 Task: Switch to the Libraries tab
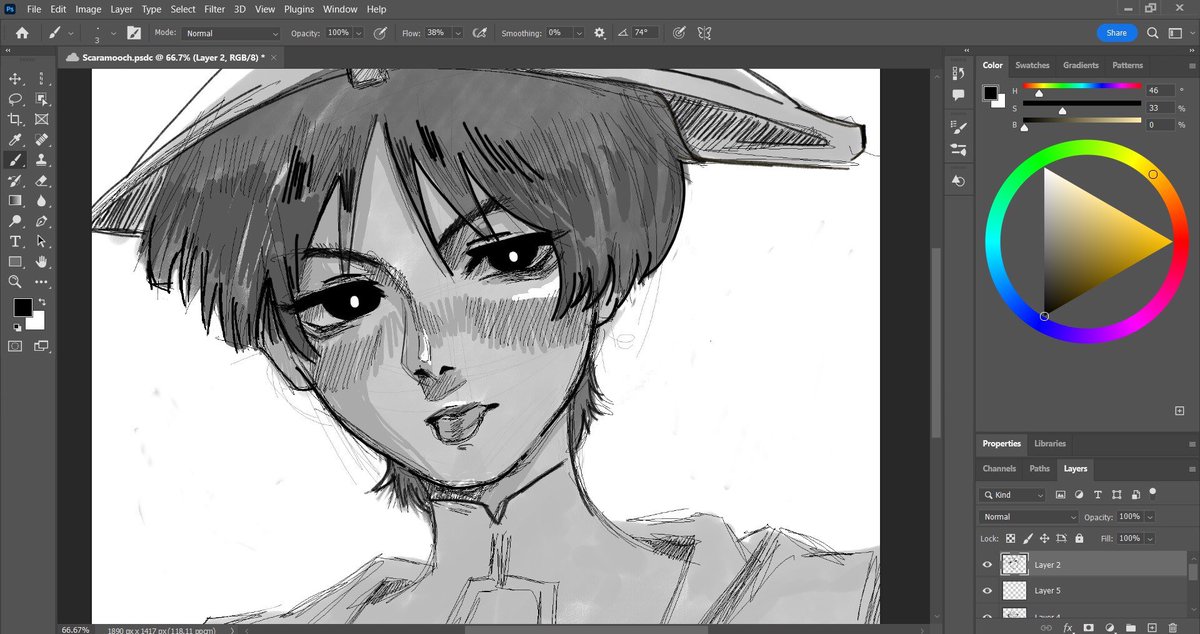point(1049,443)
